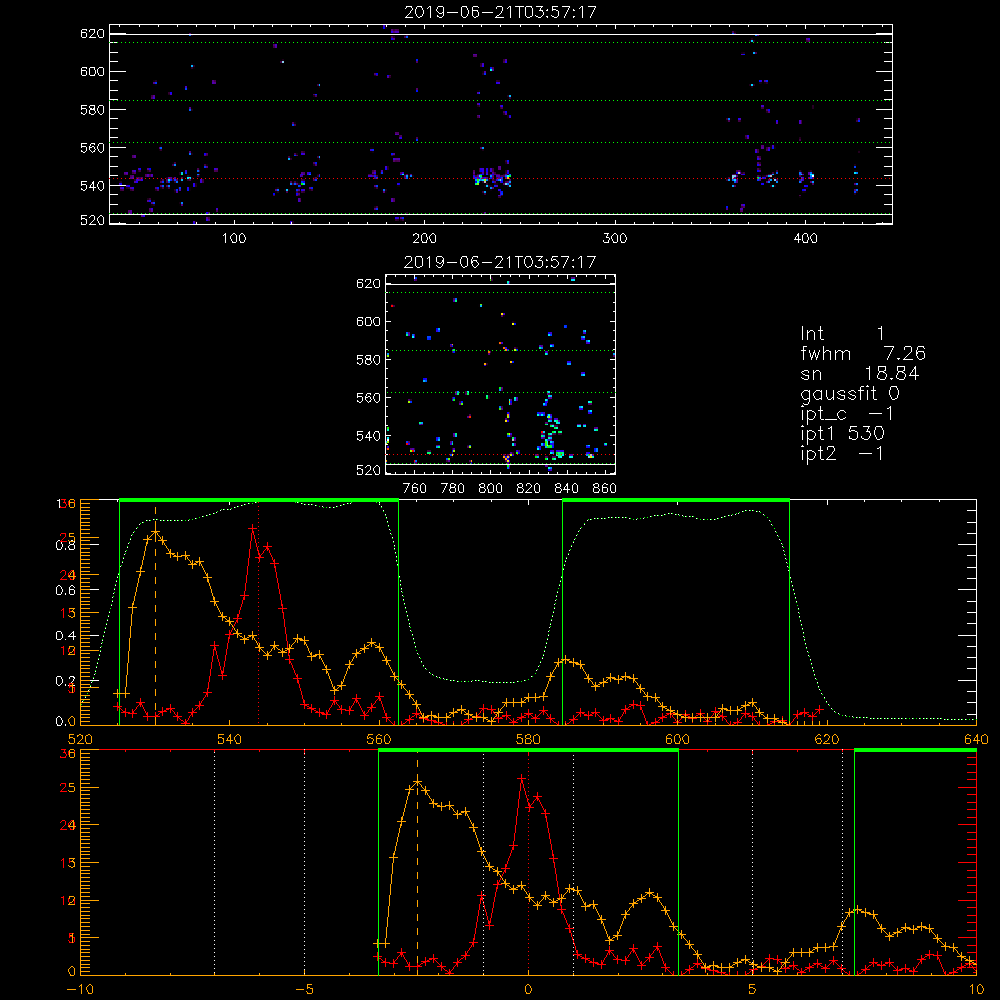The height and width of the screenshot is (1000, 1000).
Task: Click the timestamp title above the small middle plot
Action: (x=500, y=262)
